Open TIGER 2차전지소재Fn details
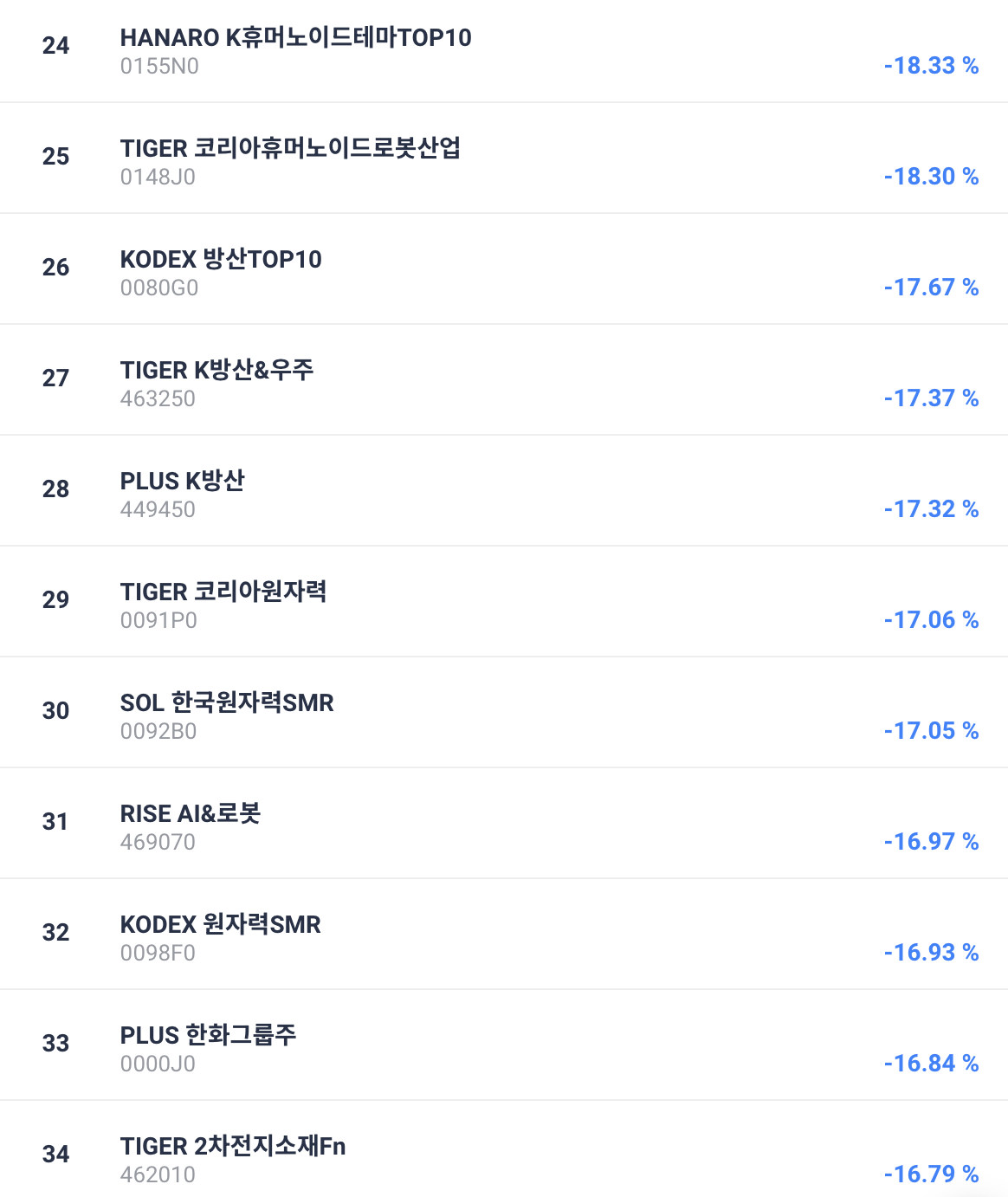The width and height of the screenshot is (1008, 1197). point(233,1147)
